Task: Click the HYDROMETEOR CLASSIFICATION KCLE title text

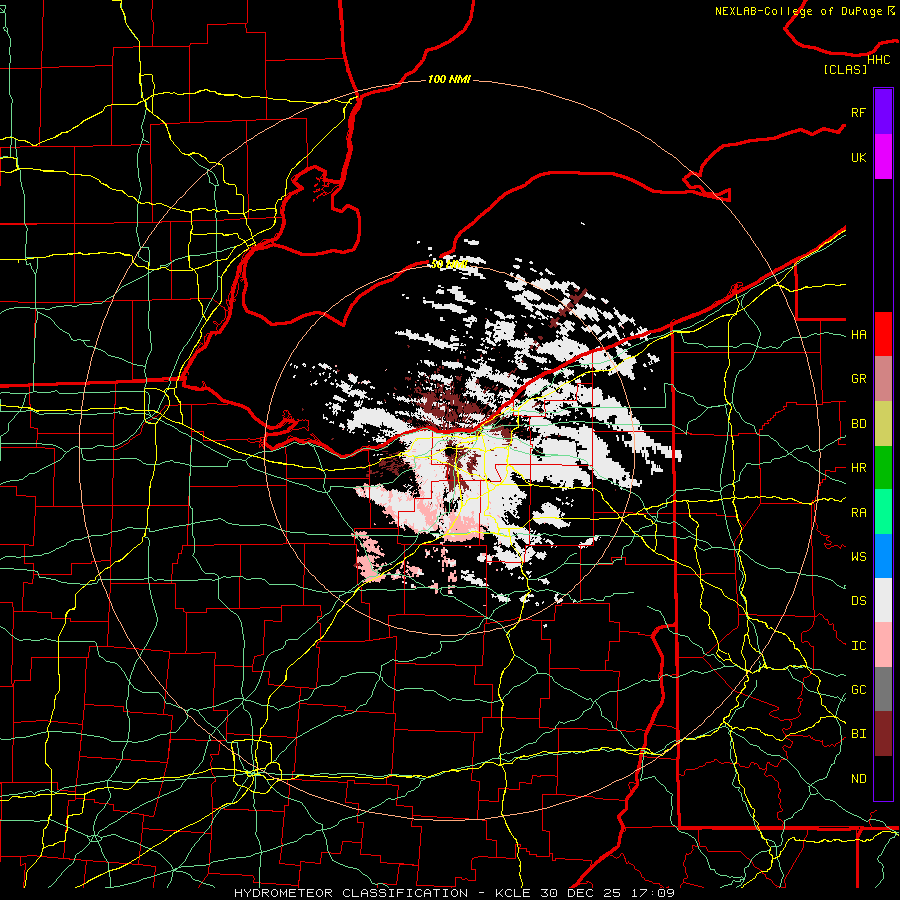Action: pos(454,893)
